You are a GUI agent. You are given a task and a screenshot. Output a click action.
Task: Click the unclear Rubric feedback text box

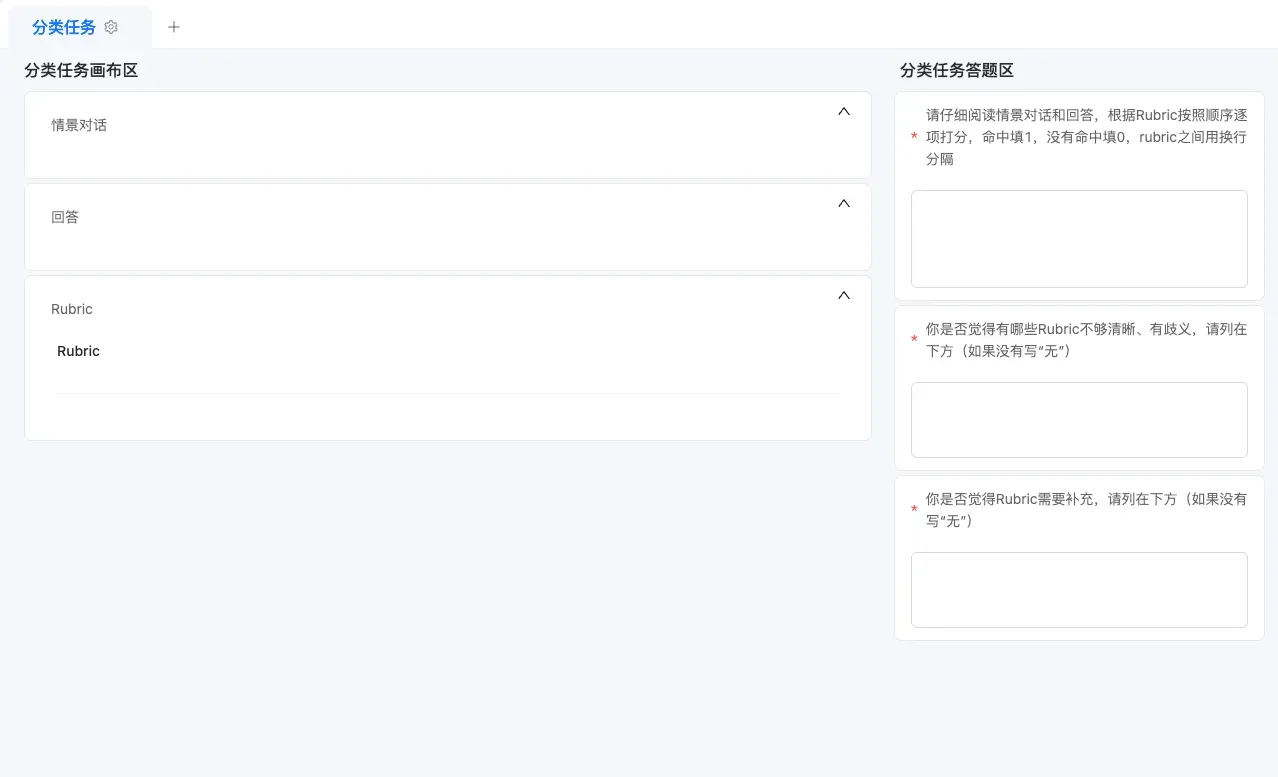point(1079,420)
